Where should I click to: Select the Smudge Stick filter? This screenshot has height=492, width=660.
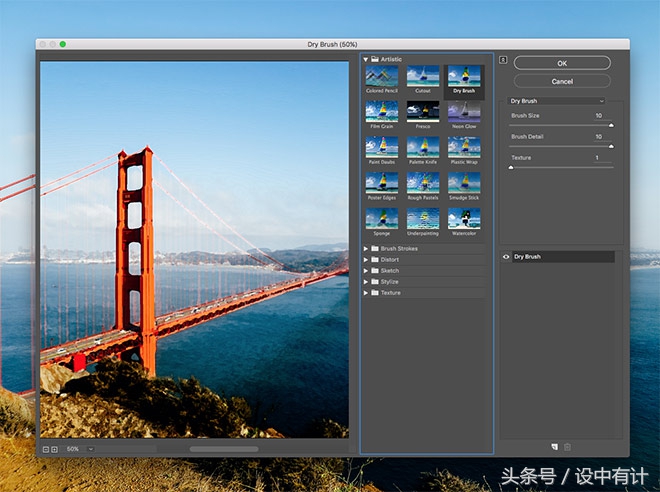tap(463, 182)
